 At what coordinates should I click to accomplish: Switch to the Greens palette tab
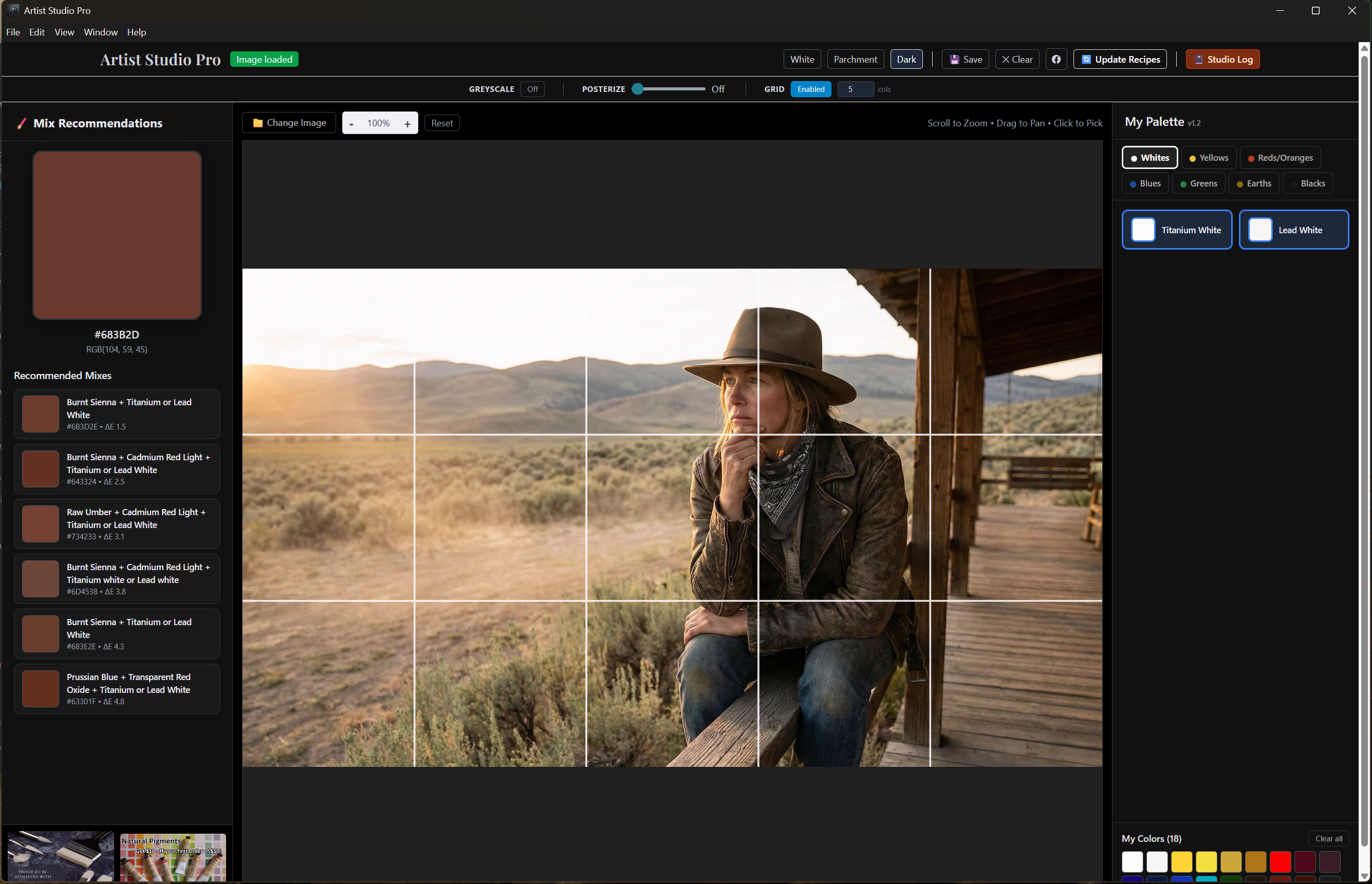pos(1198,183)
